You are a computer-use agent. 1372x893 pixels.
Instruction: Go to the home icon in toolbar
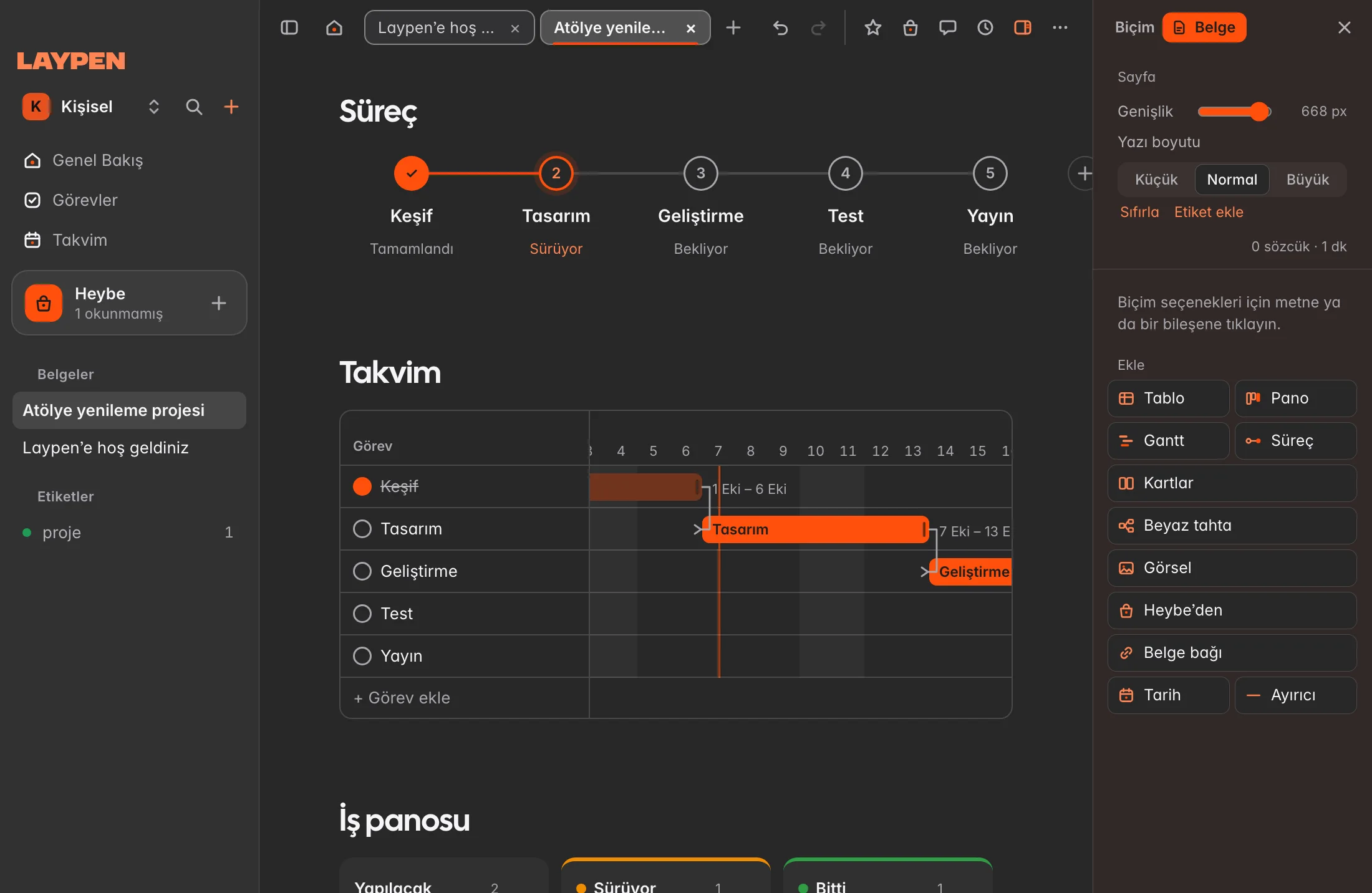pos(334,27)
